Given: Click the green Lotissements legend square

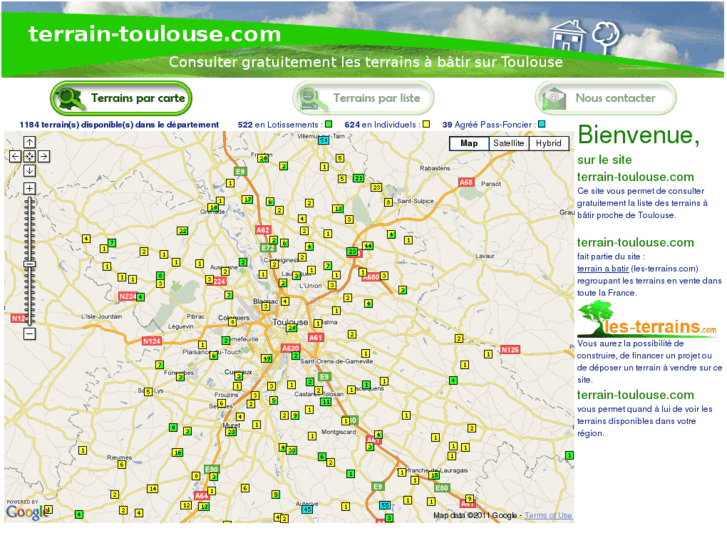Looking at the screenshot, I should [x=329, y=124].
